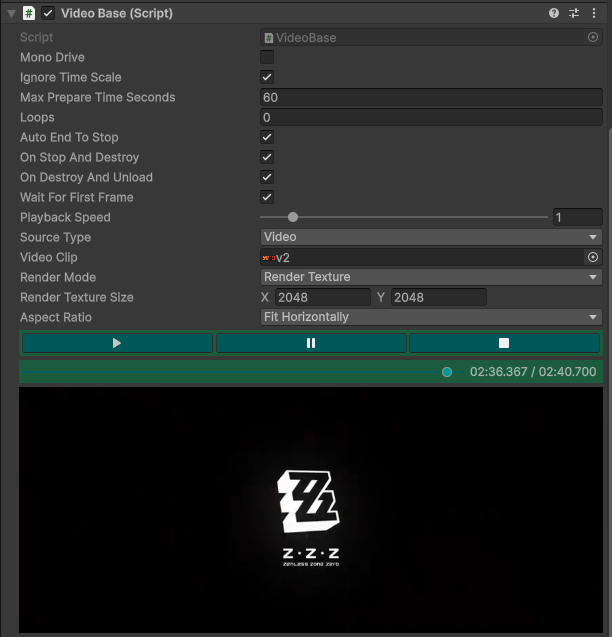Open the Aspect Ratio dropdown
612x637 pixels.
point(431,317)
